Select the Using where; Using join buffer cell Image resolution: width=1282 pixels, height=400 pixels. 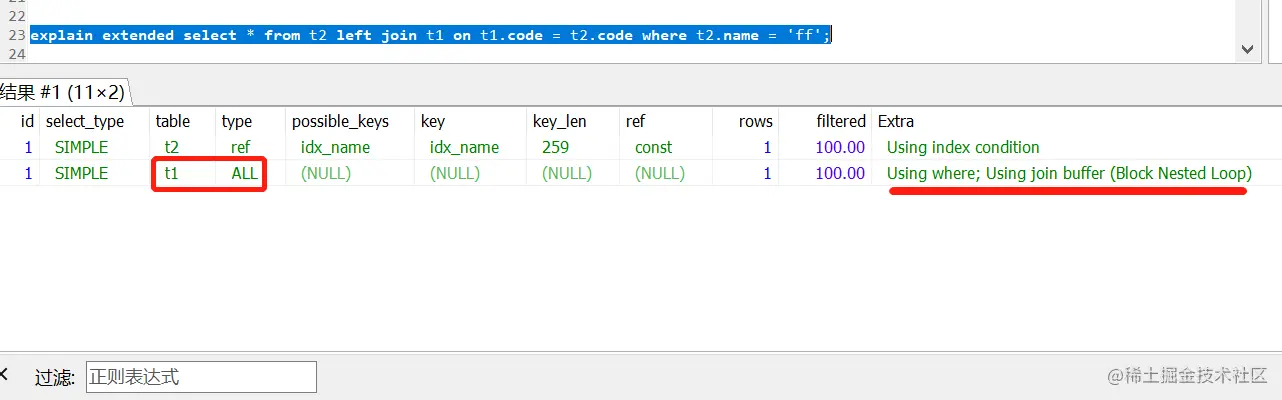click(x=1069, y=173)
